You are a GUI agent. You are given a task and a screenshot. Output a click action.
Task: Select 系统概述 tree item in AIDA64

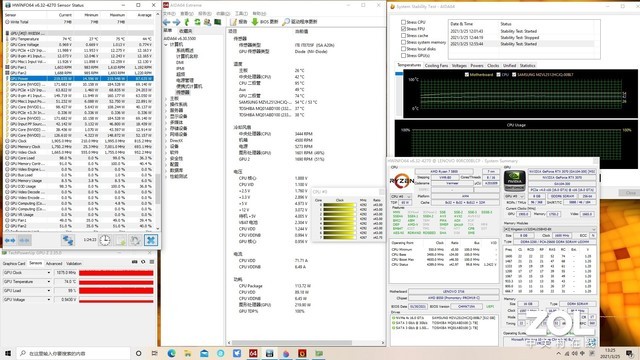(185, 51)
